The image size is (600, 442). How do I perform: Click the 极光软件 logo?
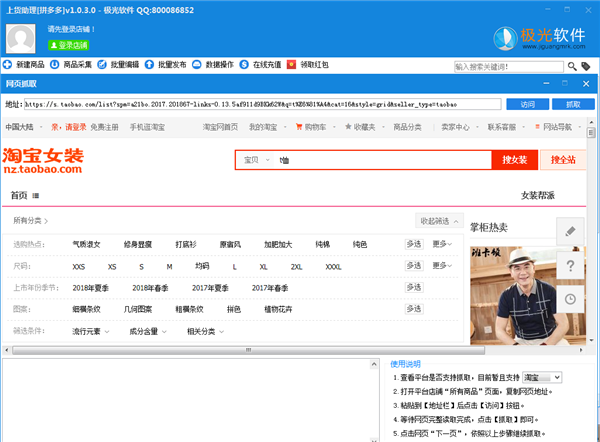(540, 39)
